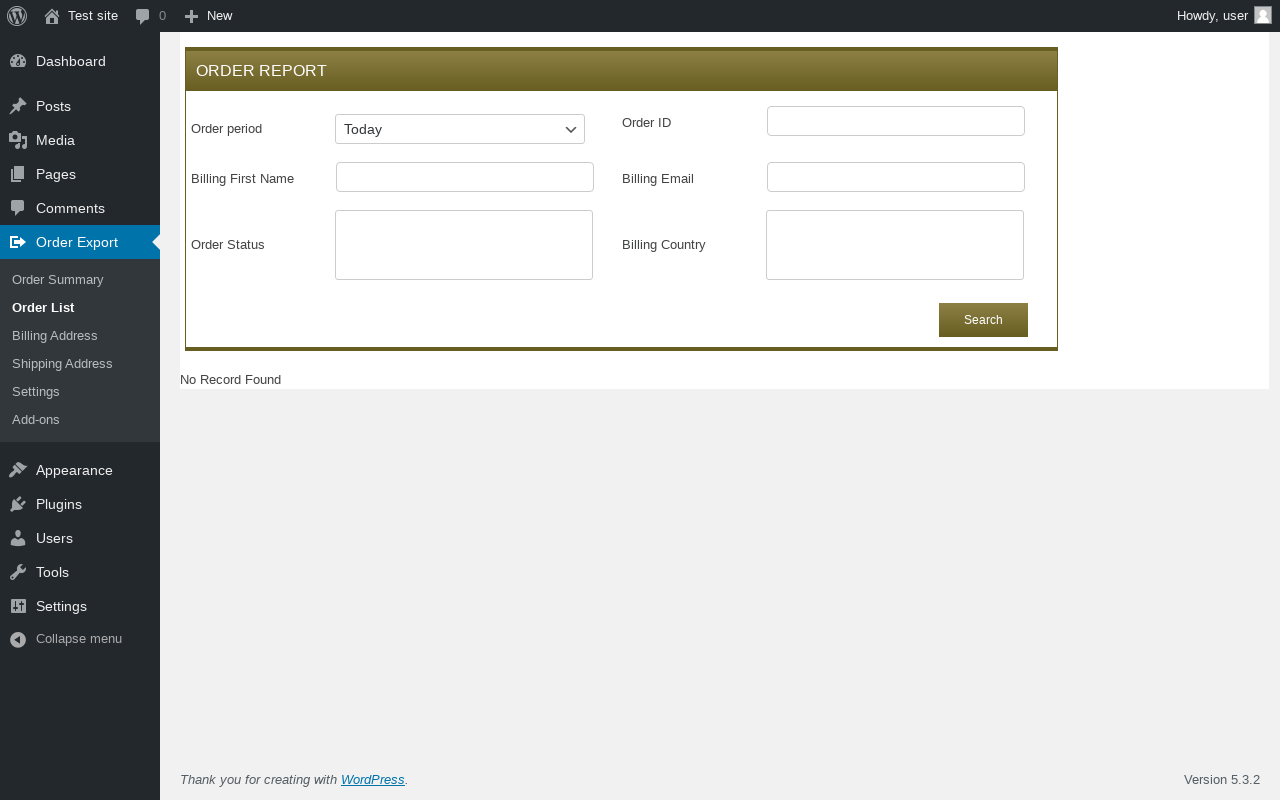Open Media menu item
The height and width of the screenshot is (800, 1280).
(x=55, y=140)
